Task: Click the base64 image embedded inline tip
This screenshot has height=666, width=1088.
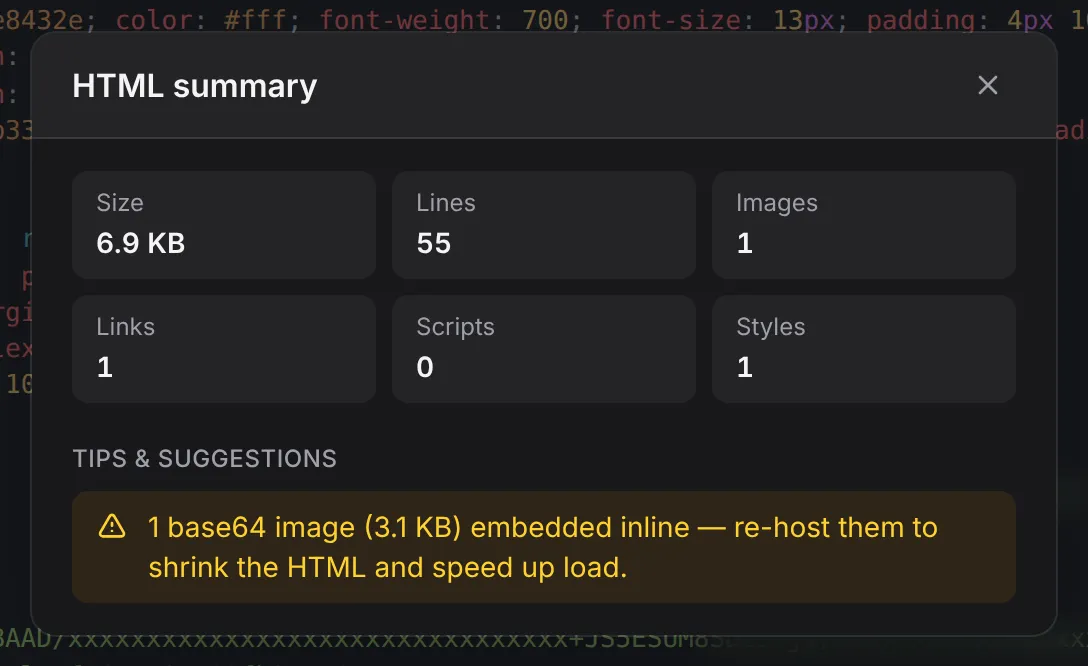Action: (x=544, y=547)
